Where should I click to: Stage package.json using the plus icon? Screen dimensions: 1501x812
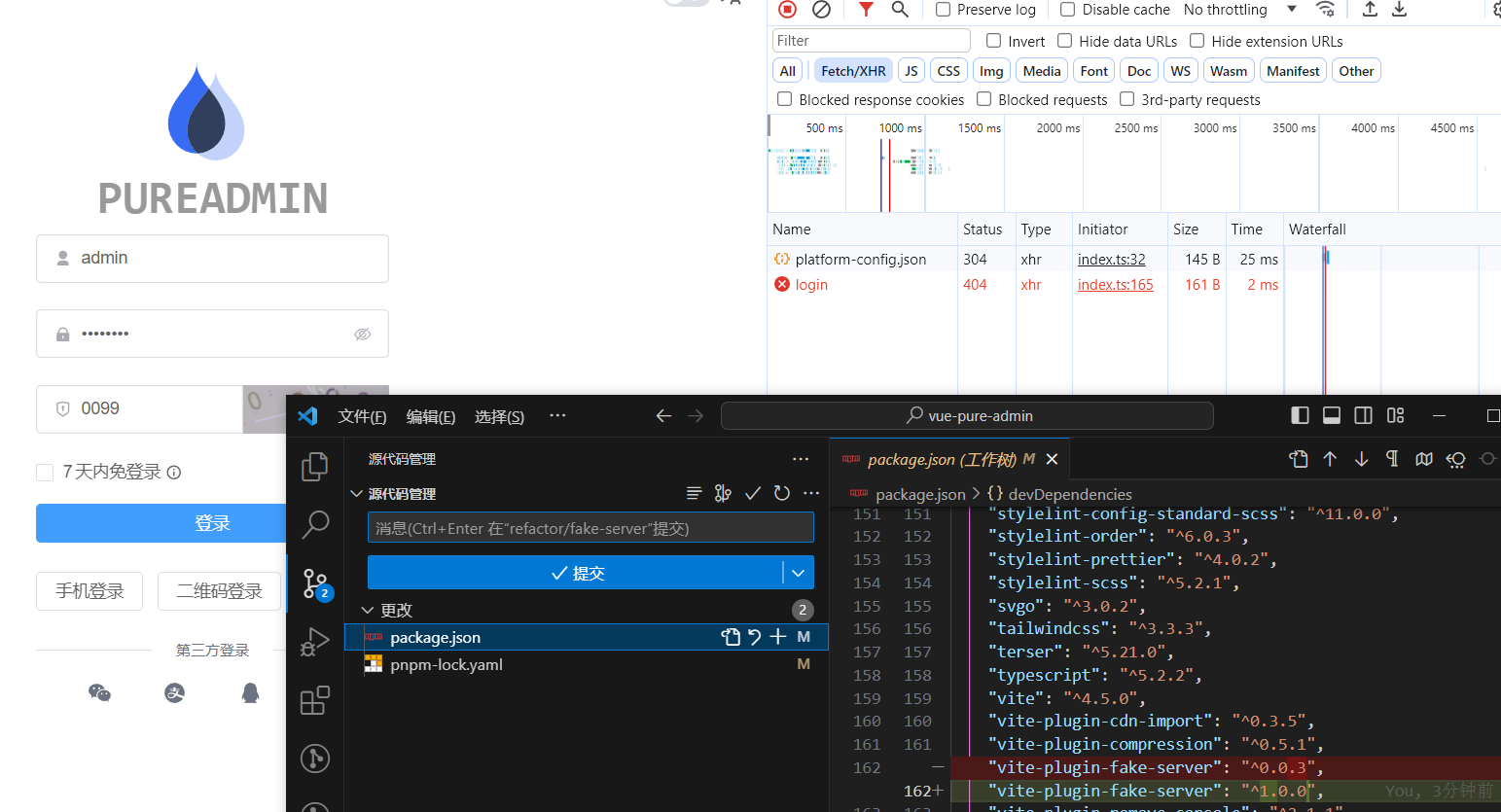777,637
